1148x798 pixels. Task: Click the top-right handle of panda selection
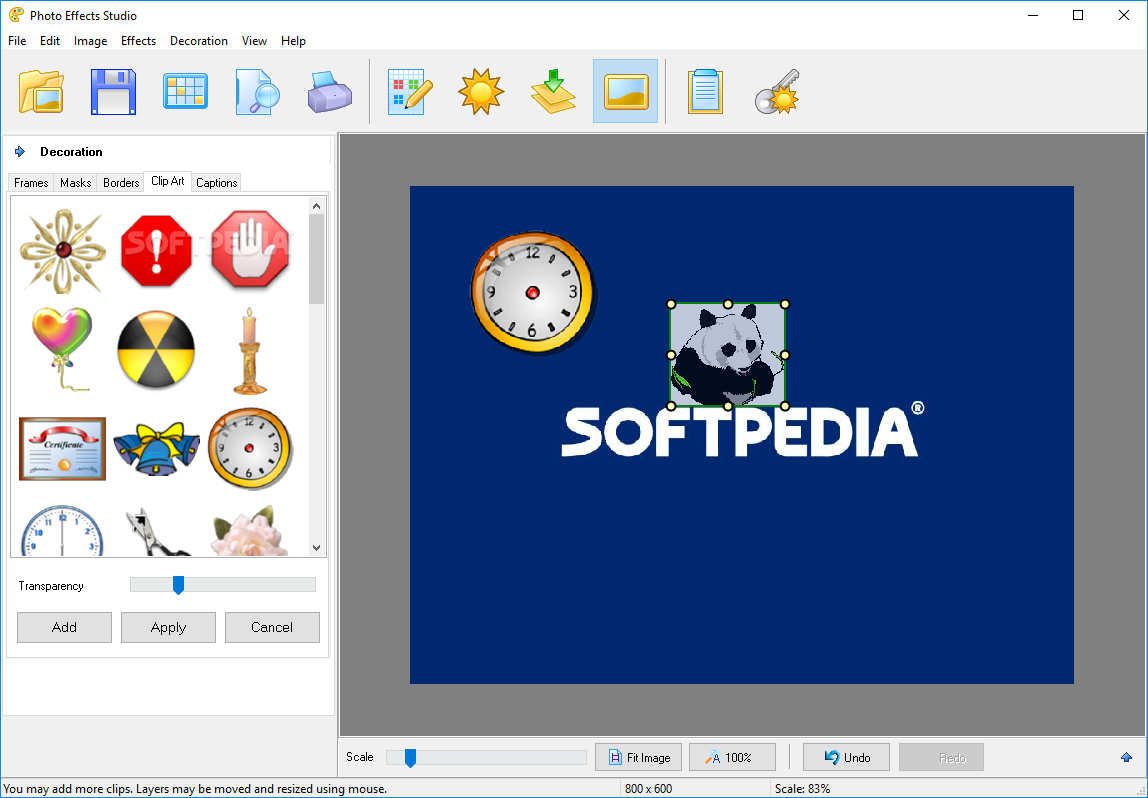(x=785, y=304)
